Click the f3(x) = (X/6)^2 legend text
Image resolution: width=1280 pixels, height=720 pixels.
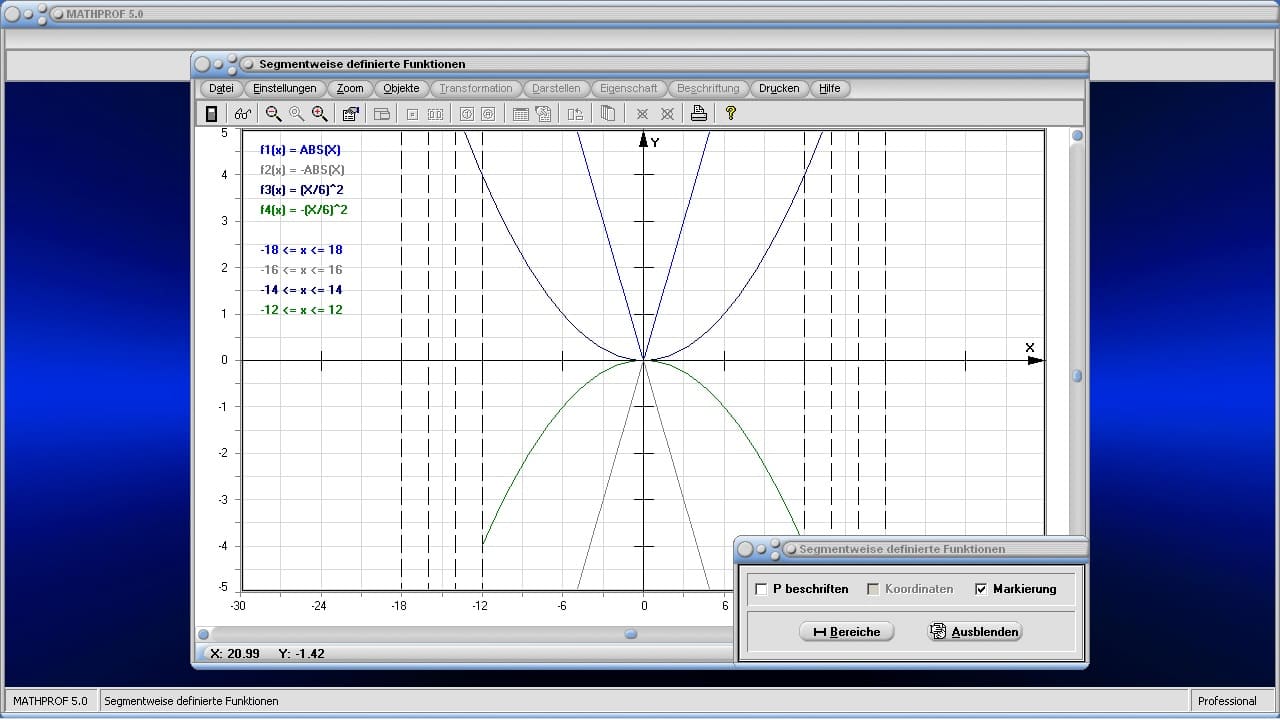click(x=302, y=190)
